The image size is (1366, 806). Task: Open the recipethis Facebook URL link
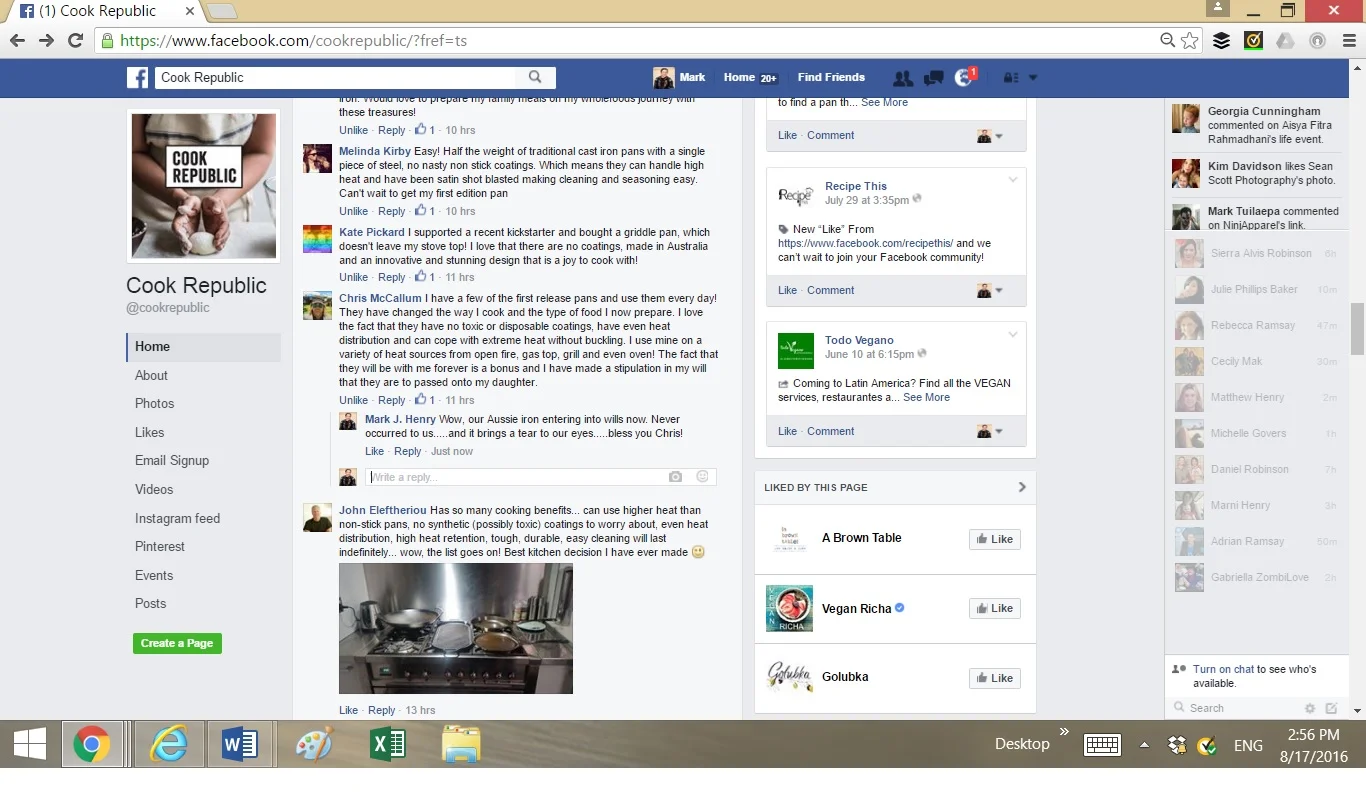click(x=865, y=243)
